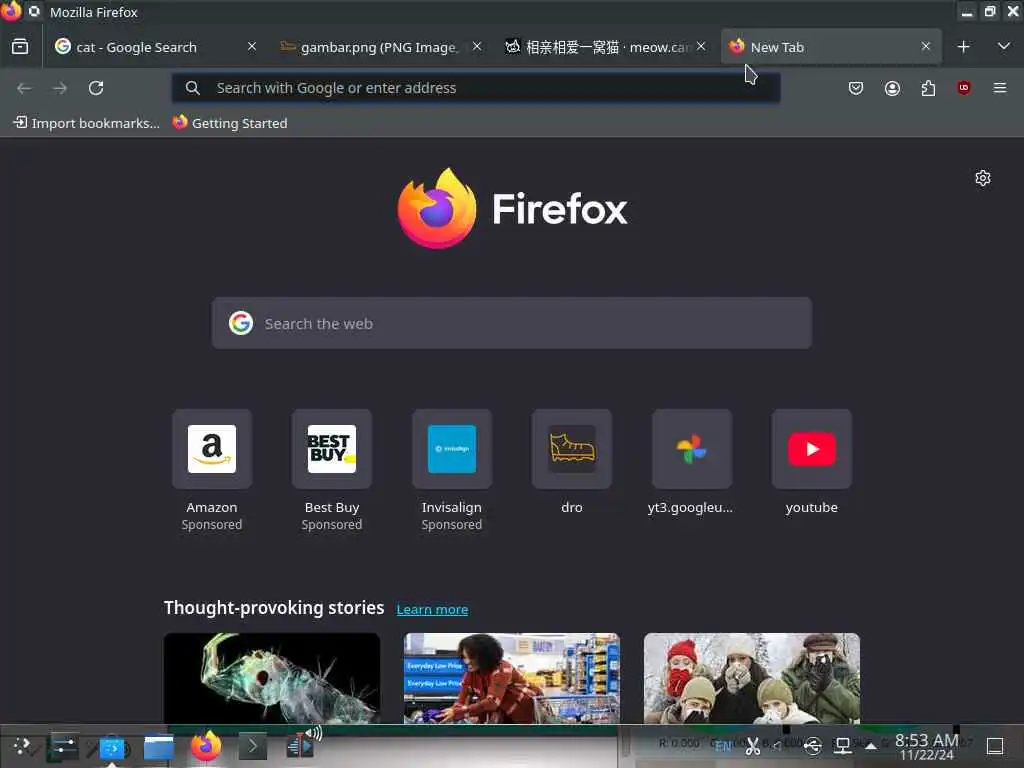The width and height of the screenshot is (1024, 768).
Task: Open the story with people covering noses
Action: (x=752, y=678)
